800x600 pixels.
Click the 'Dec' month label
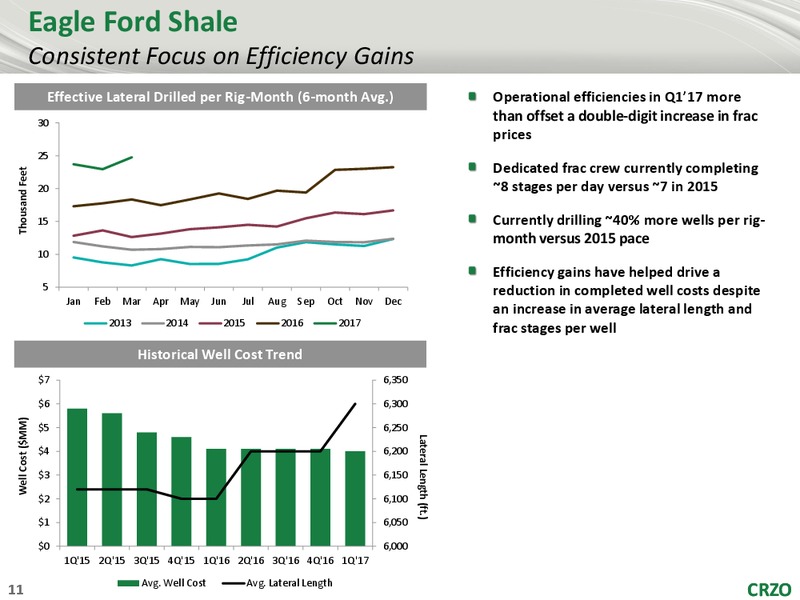pyautogui.click(x=393, y=302)
